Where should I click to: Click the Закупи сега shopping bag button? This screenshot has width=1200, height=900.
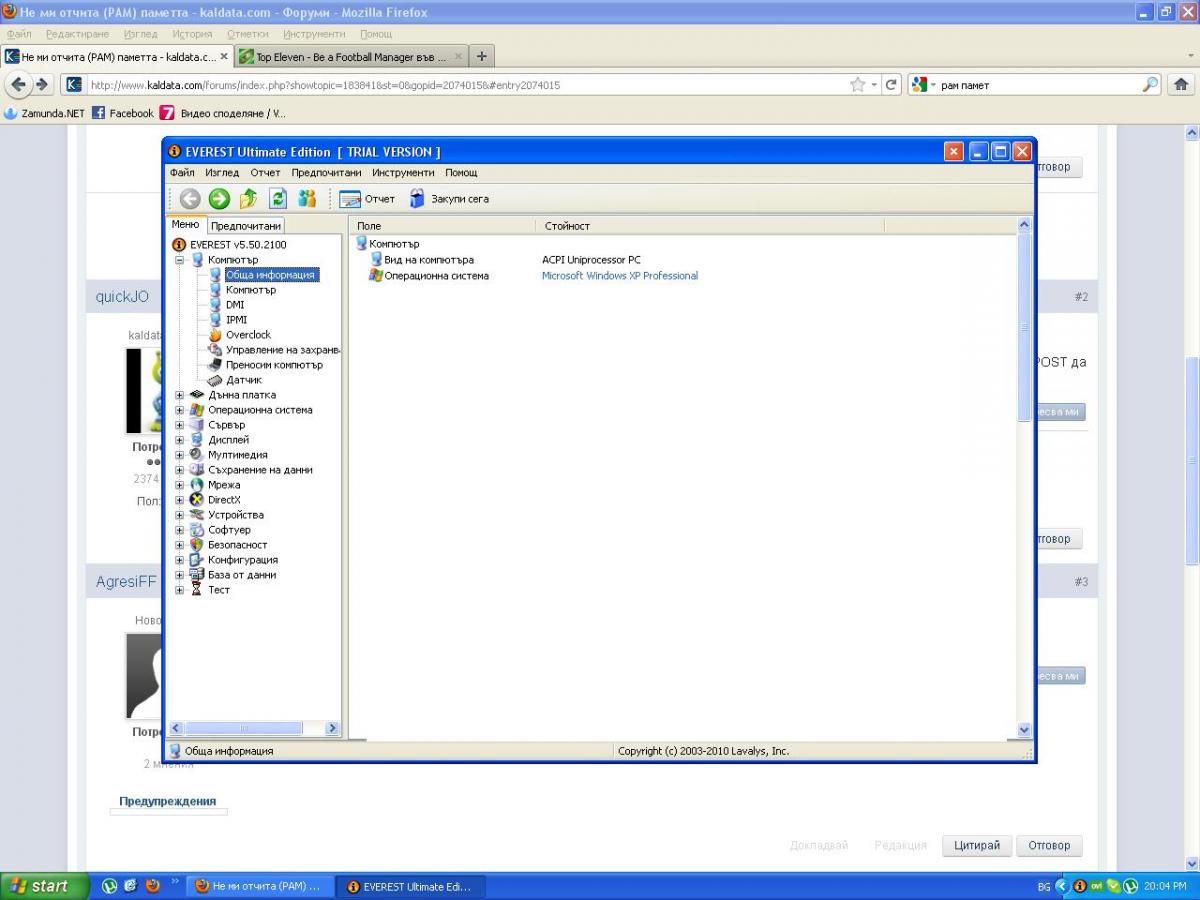pyautogui.click(x=448, y=199)
